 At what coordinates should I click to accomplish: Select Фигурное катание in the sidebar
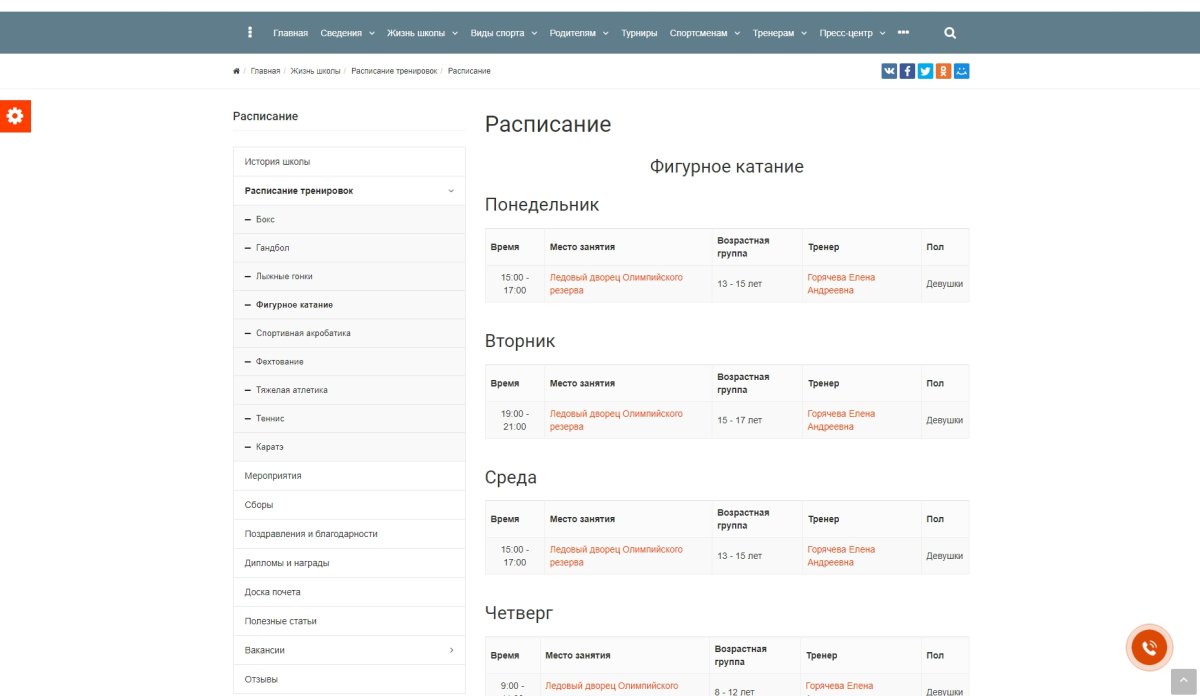pos(294,304)
